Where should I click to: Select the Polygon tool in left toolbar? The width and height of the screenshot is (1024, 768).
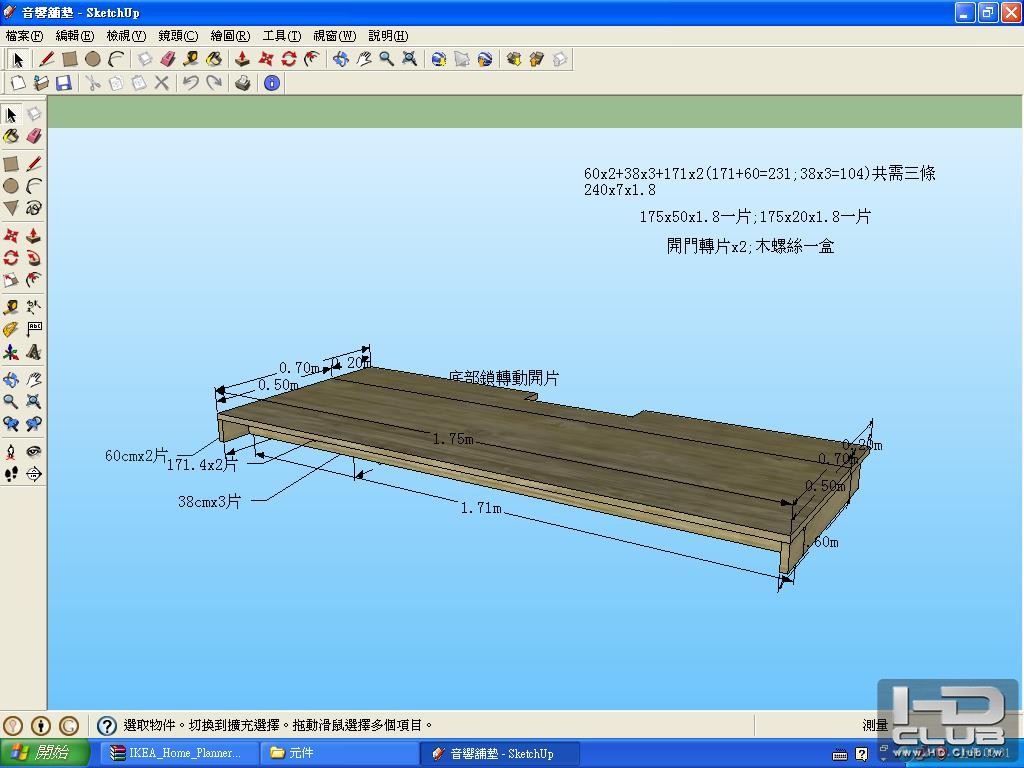tap(11, 208)
